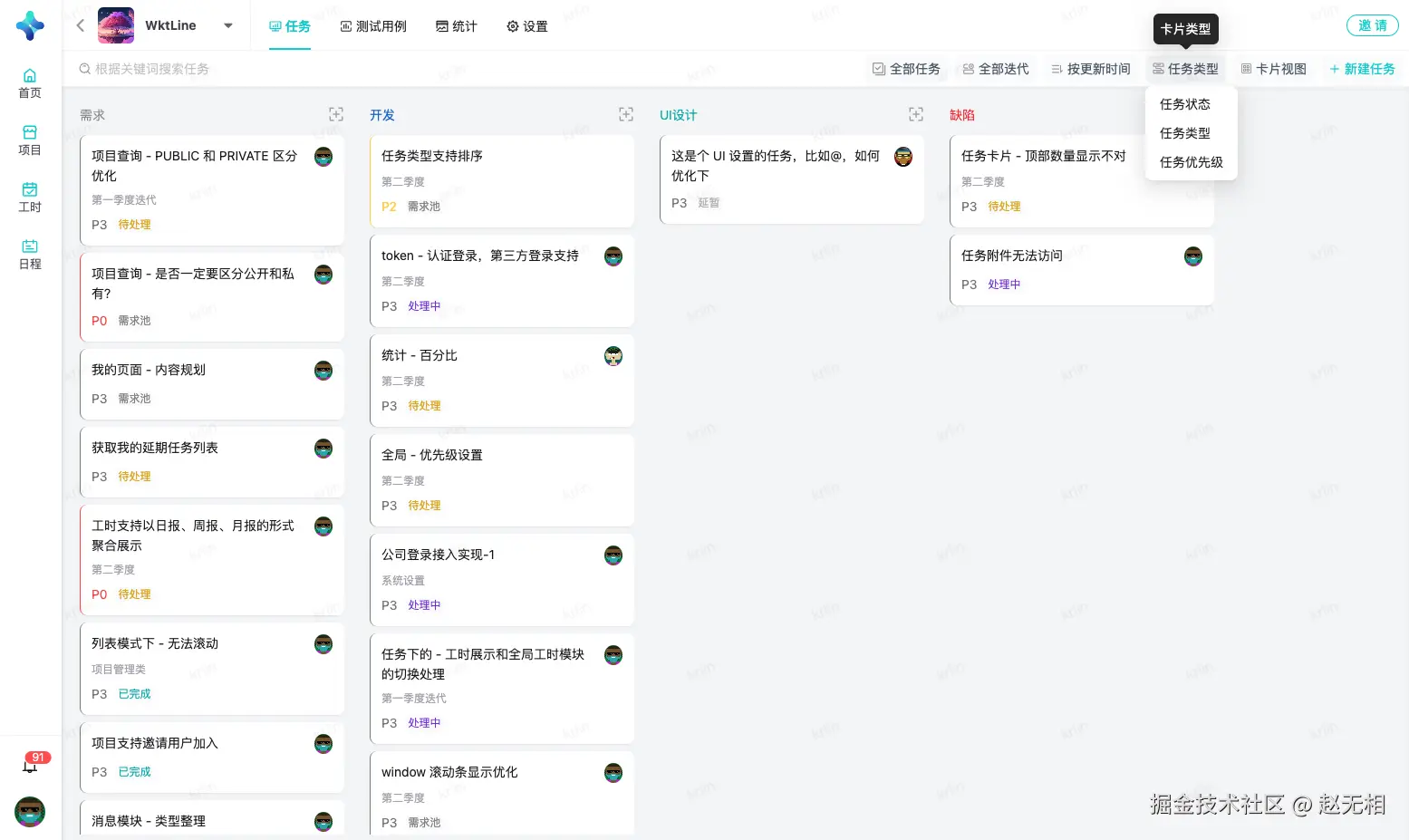Click the UI设计 column header
The height and width of the screenshot is (840, 1409).
pos(679,115)
